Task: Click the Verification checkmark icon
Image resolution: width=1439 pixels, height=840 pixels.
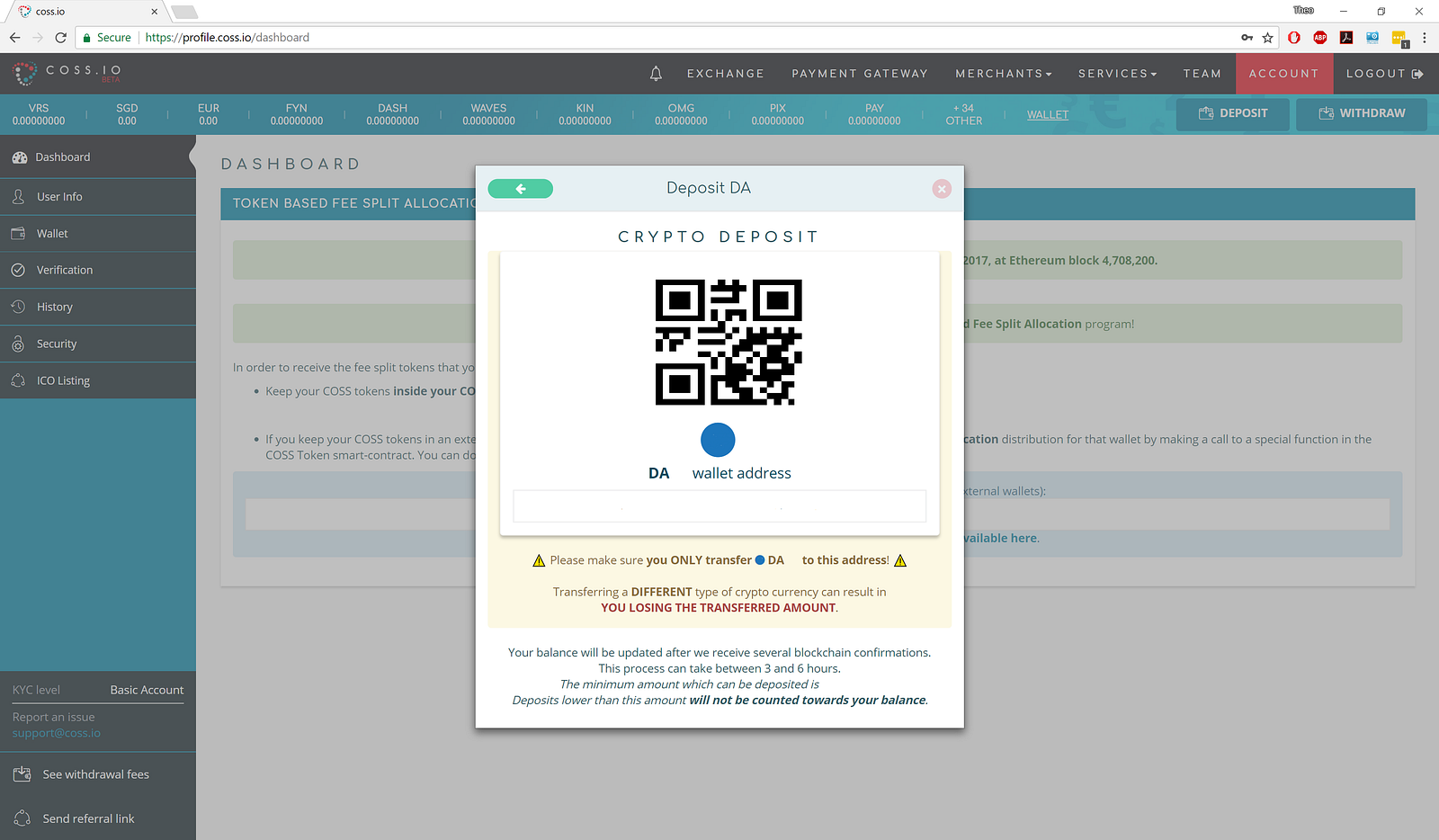Action: (x=18, y=270)
